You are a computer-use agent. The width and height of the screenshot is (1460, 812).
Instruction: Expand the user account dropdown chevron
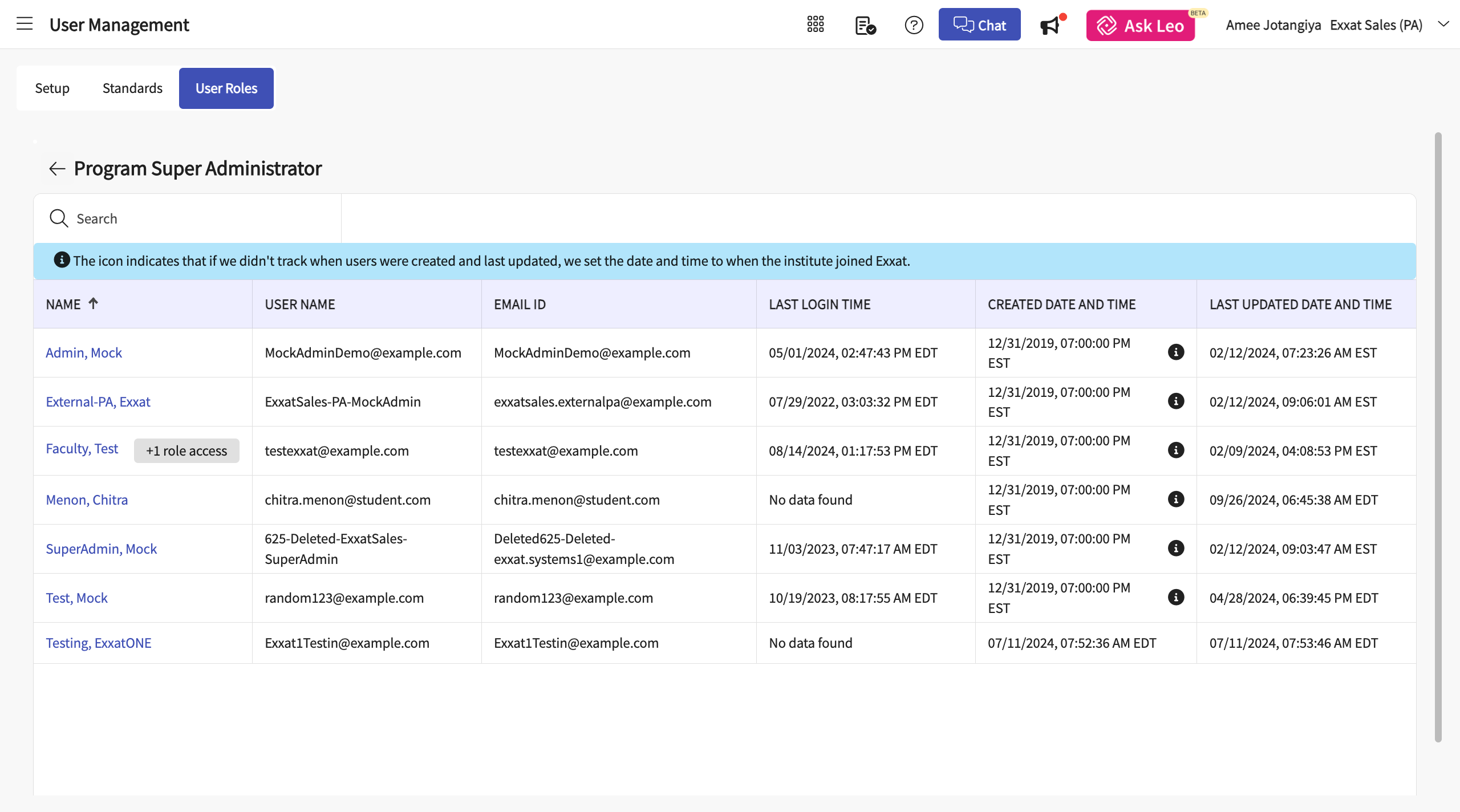pyautogui.click(x=1443, y=25)
